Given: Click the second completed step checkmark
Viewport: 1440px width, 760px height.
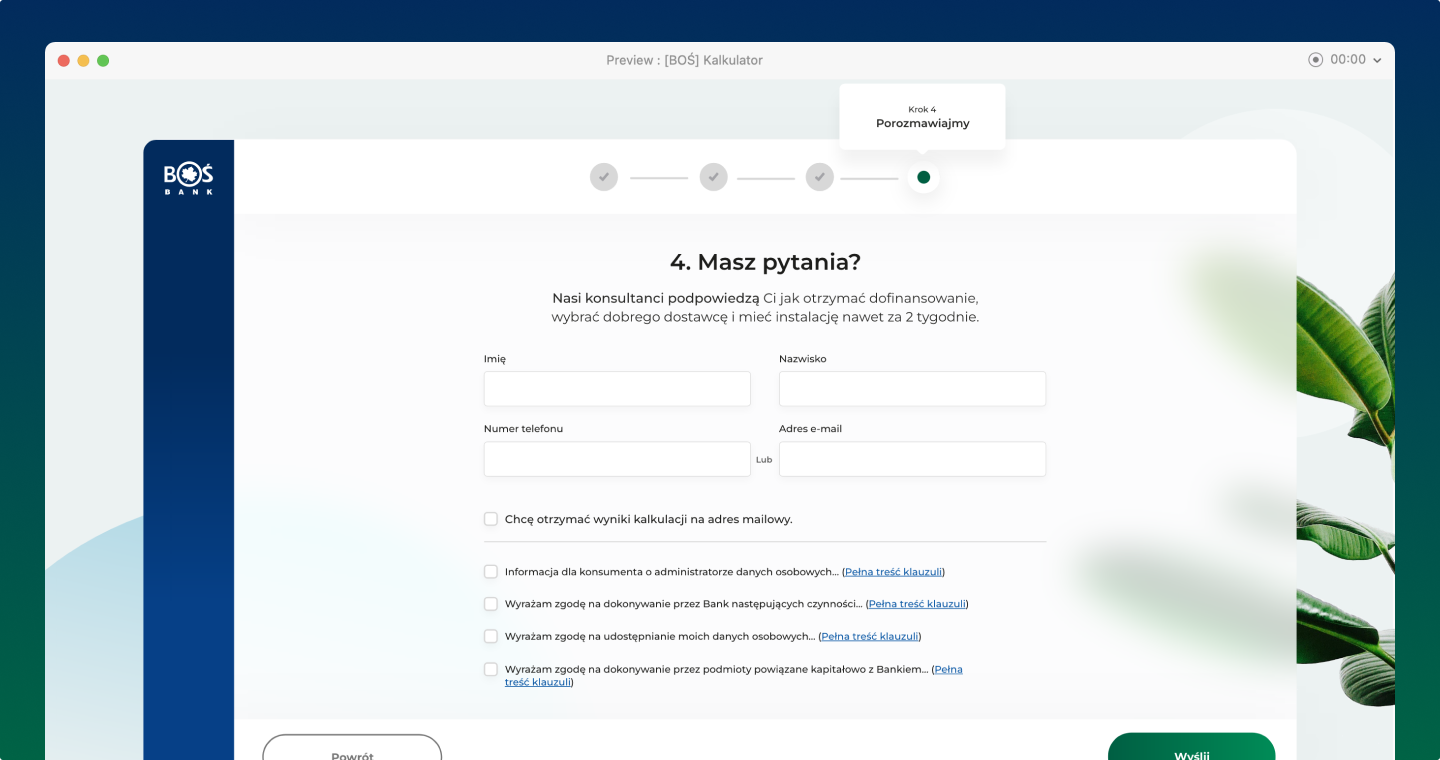Looking at the screenshot, I should tap(713, 177).
